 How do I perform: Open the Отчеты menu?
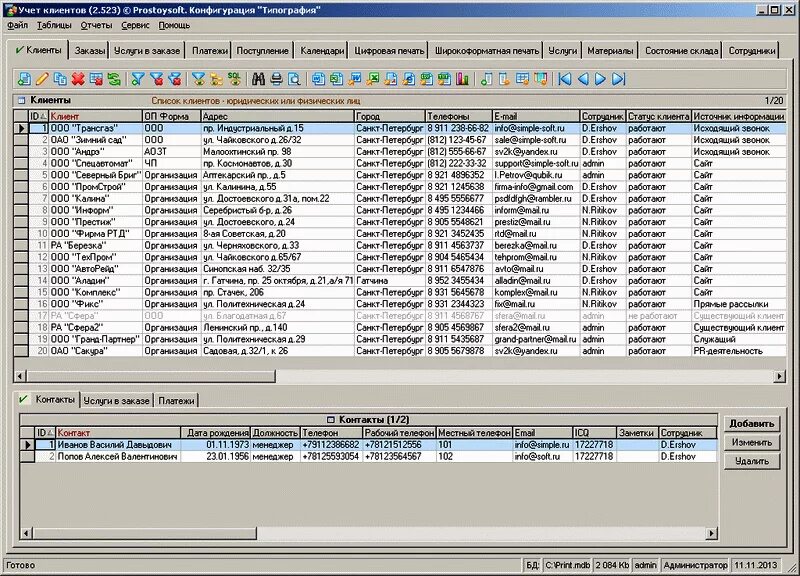tap(96, 25)
